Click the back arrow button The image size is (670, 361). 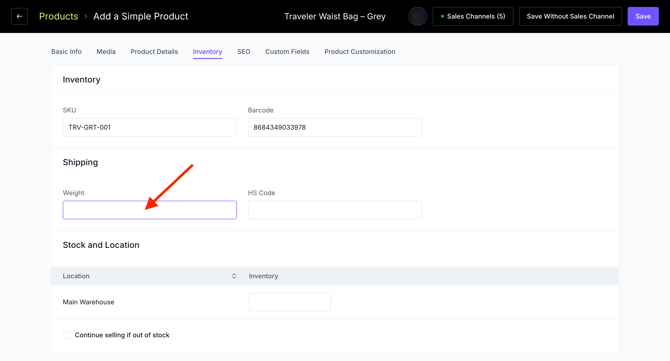pos(19,16)
